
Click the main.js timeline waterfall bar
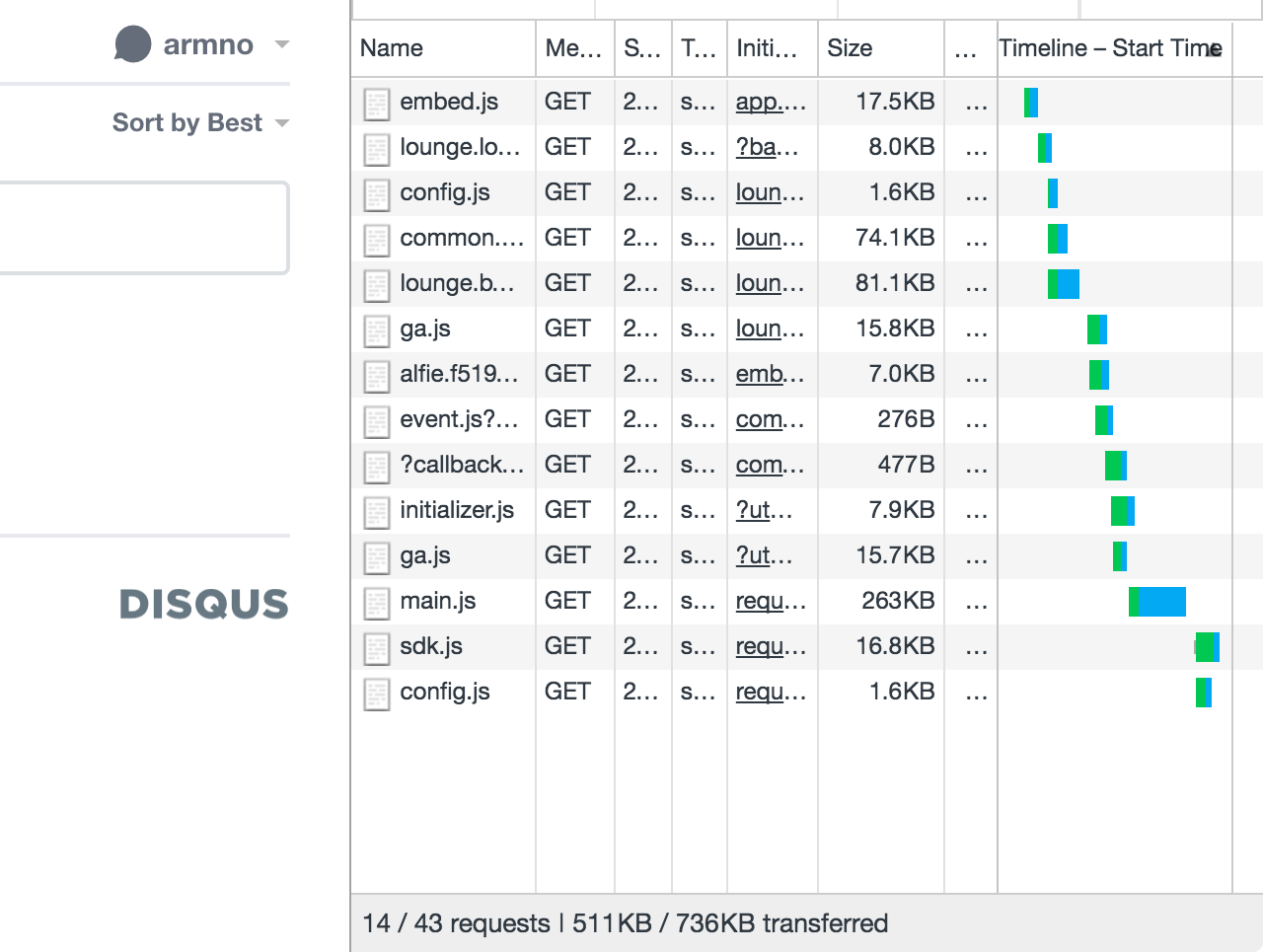[1157, 602]
